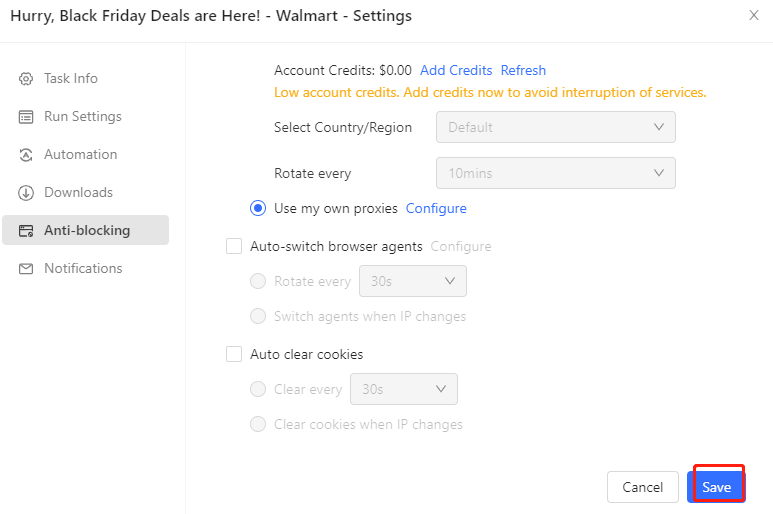Click the Anti-blocking sidebar icon
Image resolution: width=773 pixels, height=514 pixels.
[x=26, y=231]
